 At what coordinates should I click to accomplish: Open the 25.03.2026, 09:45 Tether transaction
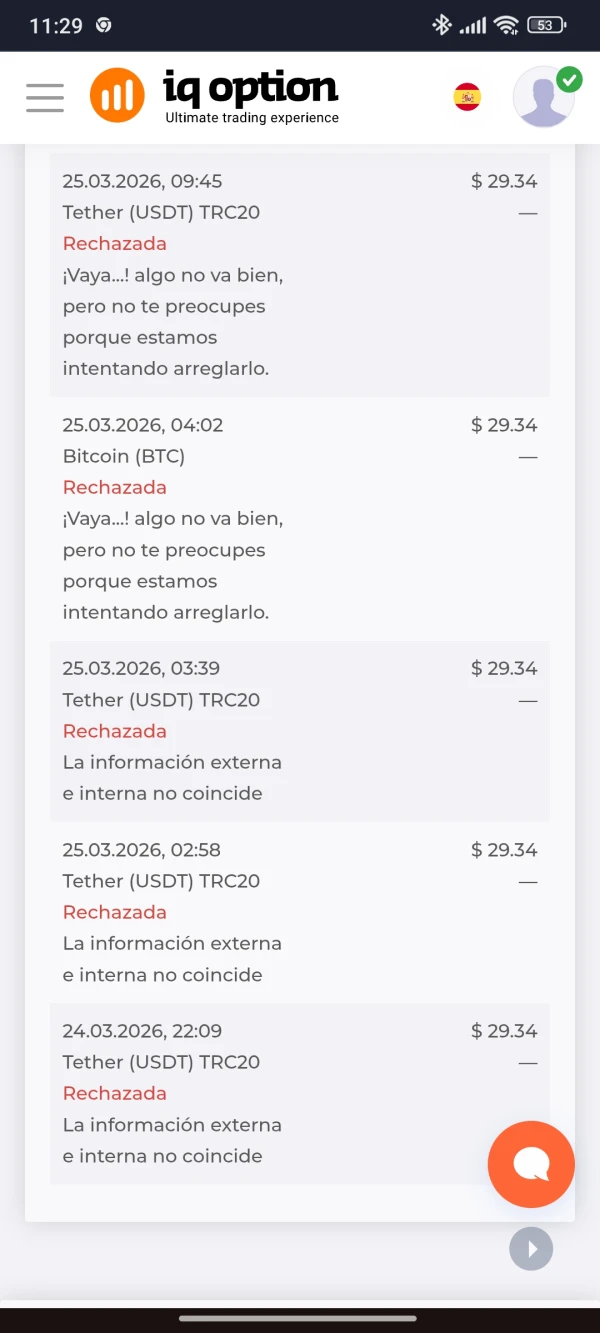click(x=142, y=181)
